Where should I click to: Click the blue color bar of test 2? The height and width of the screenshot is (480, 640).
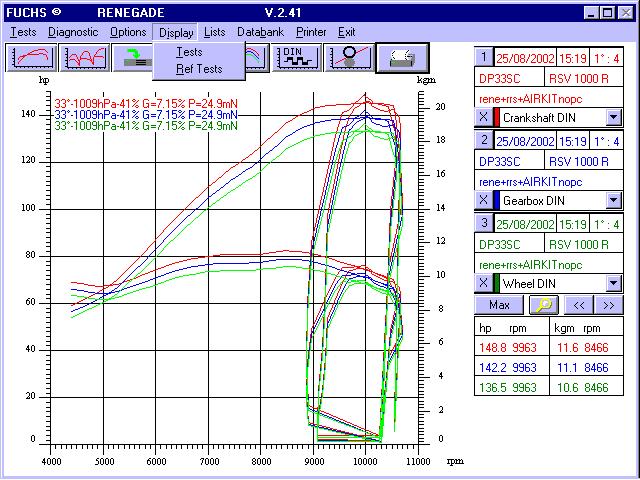497,200
